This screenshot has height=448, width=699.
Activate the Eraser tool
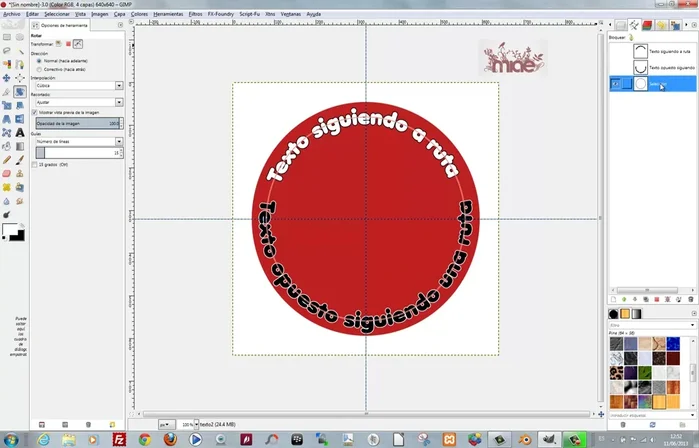point(7,173)
